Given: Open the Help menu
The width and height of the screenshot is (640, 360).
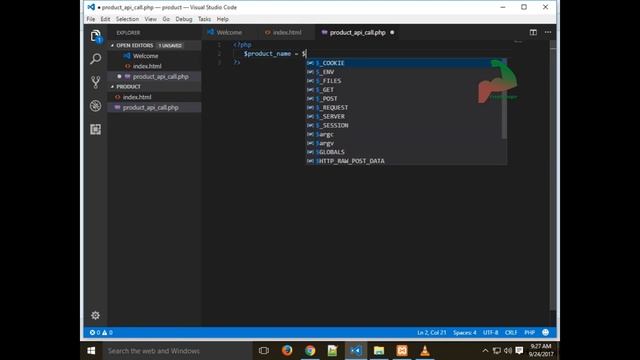Looking at the screenshot, I should [222, 19].
